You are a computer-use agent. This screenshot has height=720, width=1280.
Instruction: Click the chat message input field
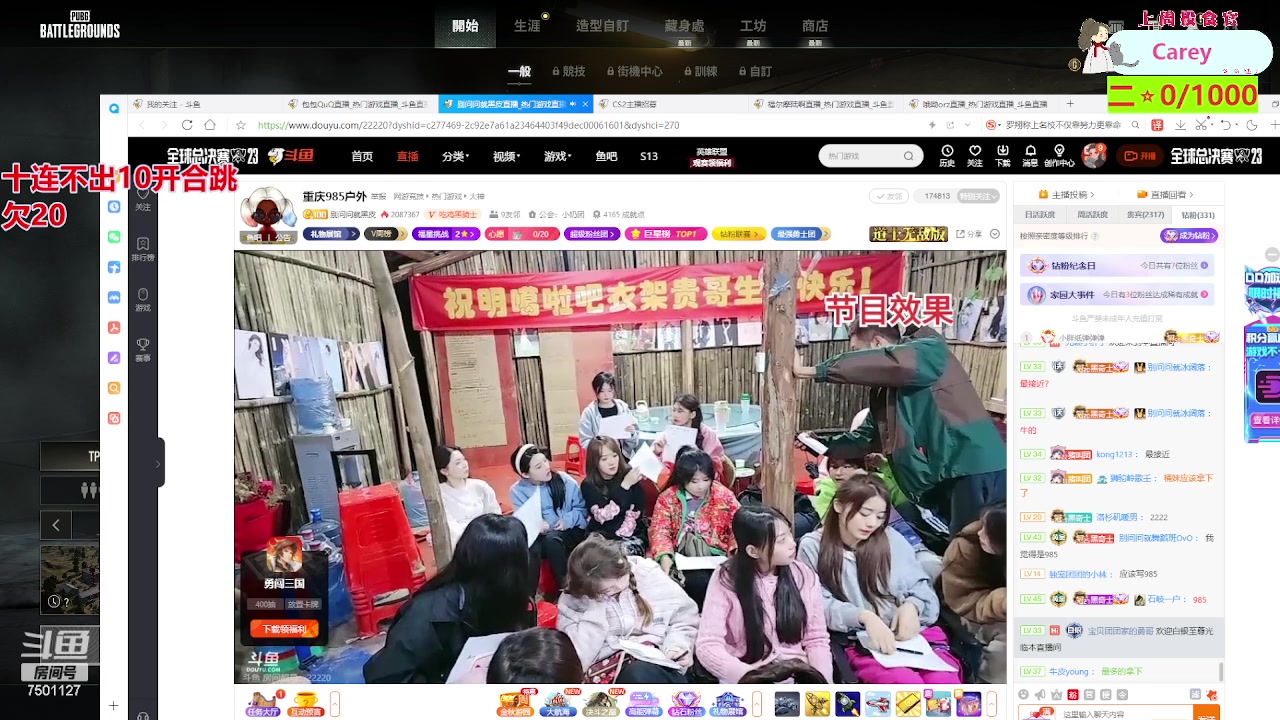pyautogui.click(x=1100, y=712)
